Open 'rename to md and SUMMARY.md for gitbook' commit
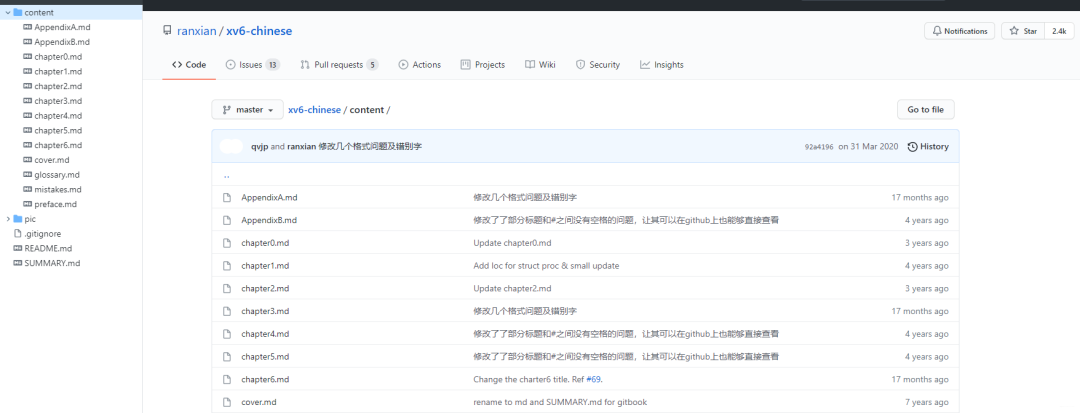Screen dimensions: 1080x413 pos(560,402)
